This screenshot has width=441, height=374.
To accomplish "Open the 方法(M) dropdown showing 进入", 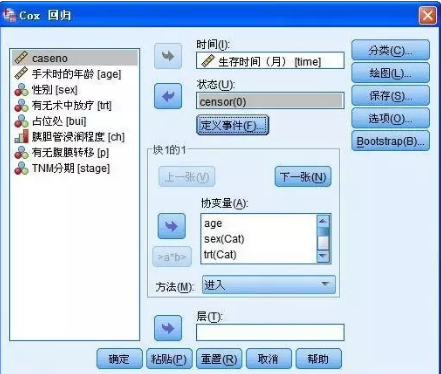I will [x=269, y=284].
